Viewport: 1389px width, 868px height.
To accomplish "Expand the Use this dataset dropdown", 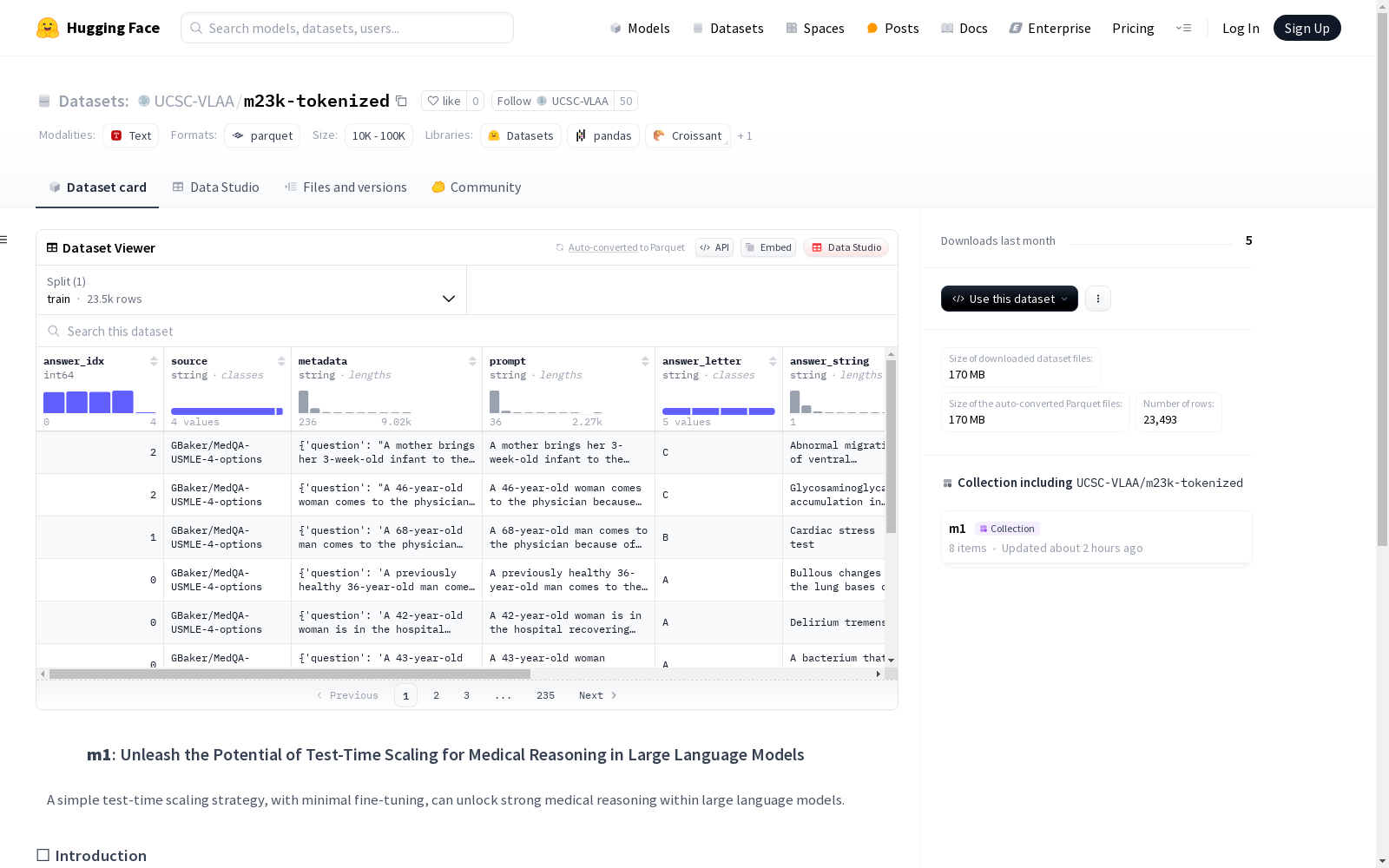I will [1010, 299].
